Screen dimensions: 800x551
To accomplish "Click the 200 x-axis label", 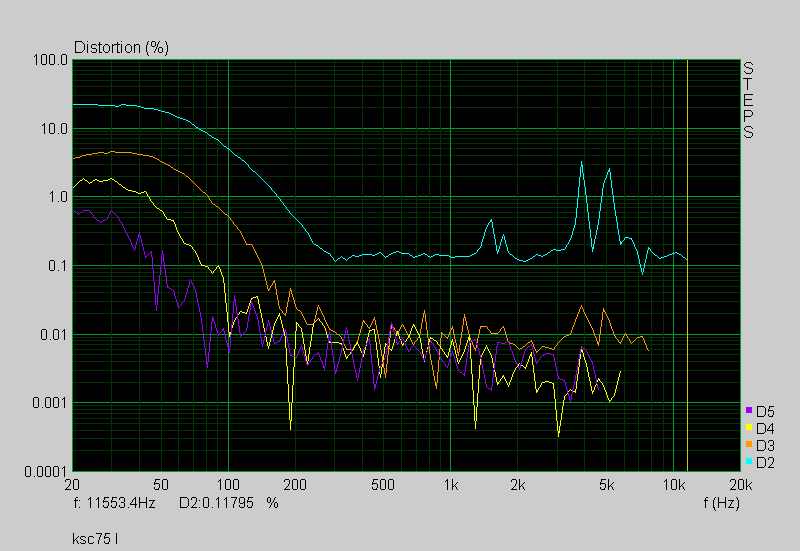I will click(x=295, y=485).
